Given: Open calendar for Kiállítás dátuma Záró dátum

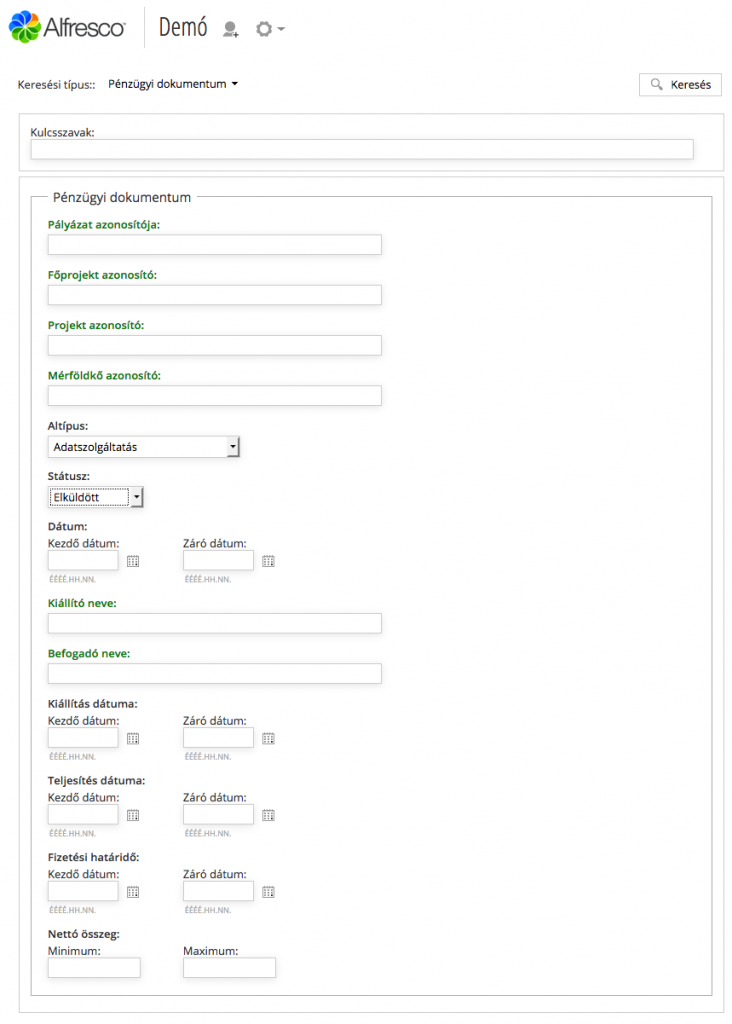Looking at the screenshot, I should click(x=268, y=738).
